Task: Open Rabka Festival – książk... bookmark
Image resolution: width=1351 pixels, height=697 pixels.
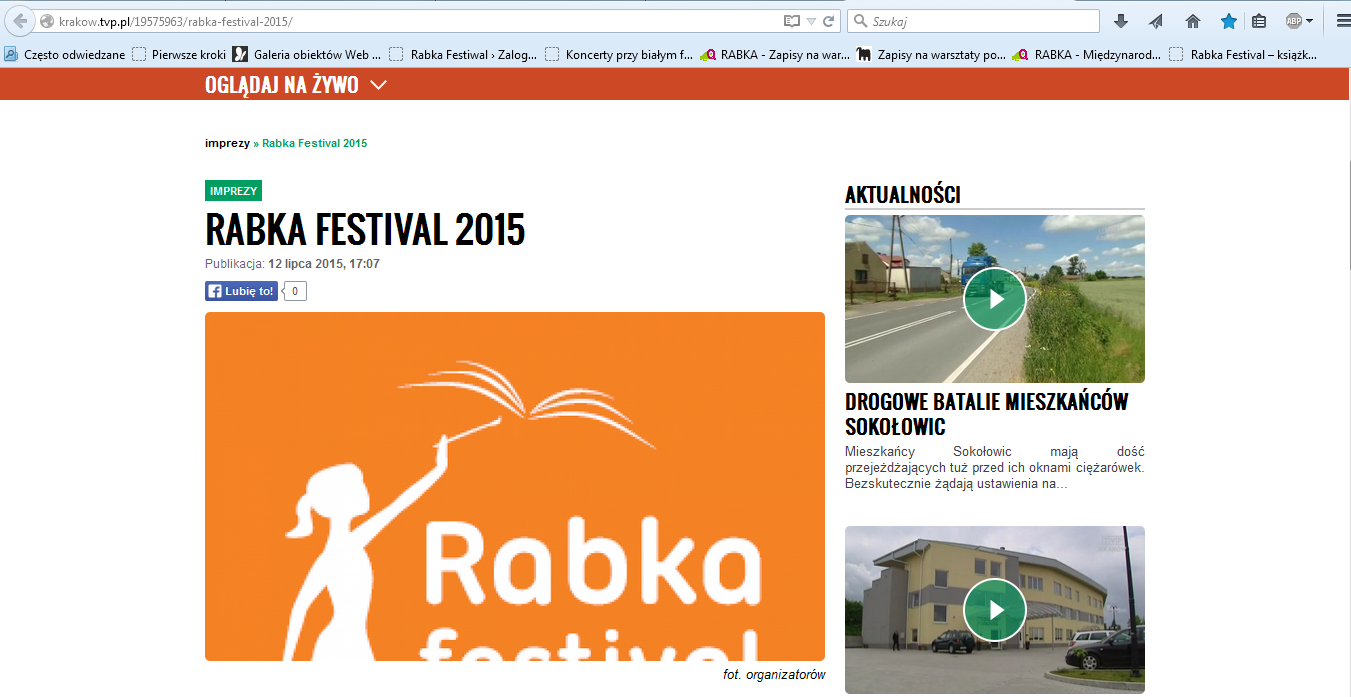Action: tap(1243, 55)
